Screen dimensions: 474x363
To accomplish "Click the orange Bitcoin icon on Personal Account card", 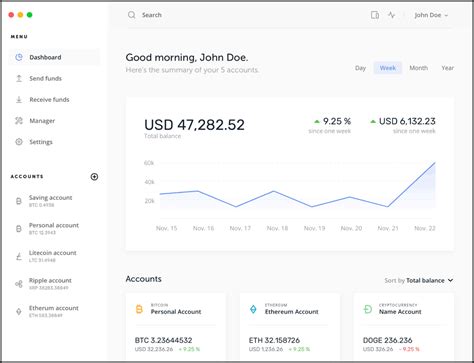I will click(x=139, y=309).
